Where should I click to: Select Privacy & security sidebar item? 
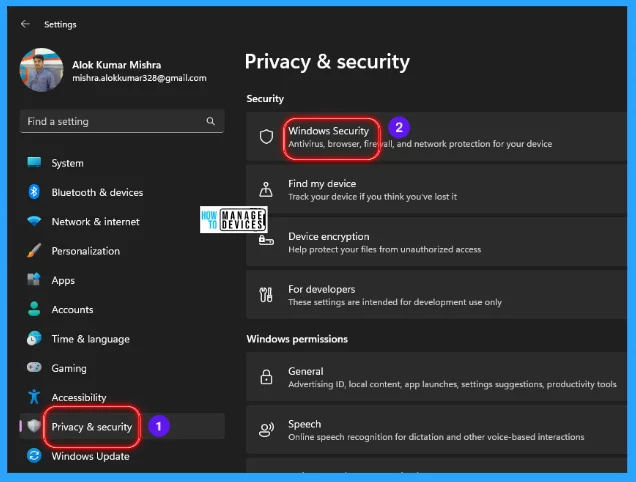(91, 427)
